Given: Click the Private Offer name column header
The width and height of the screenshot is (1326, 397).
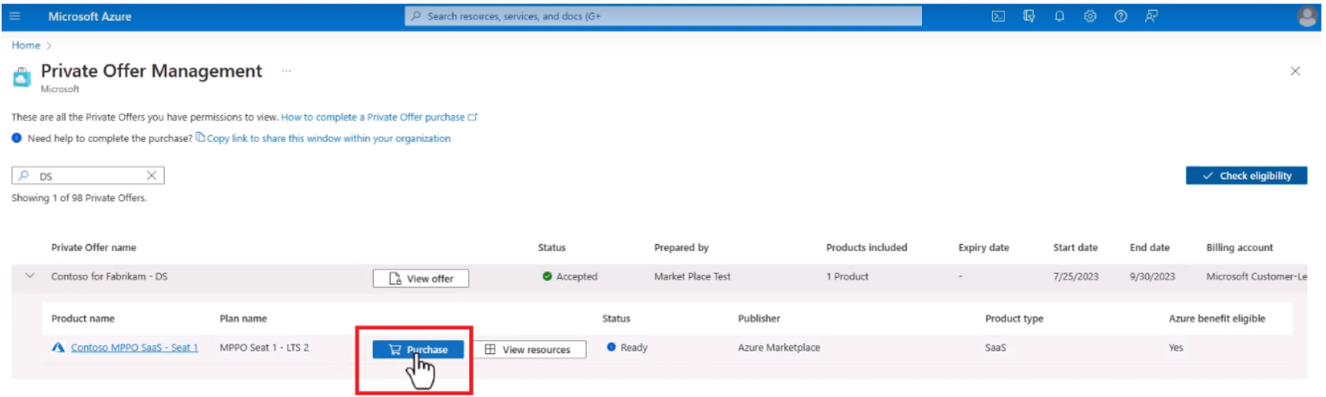Looking at the screenshot, I should tap(94, 247).
